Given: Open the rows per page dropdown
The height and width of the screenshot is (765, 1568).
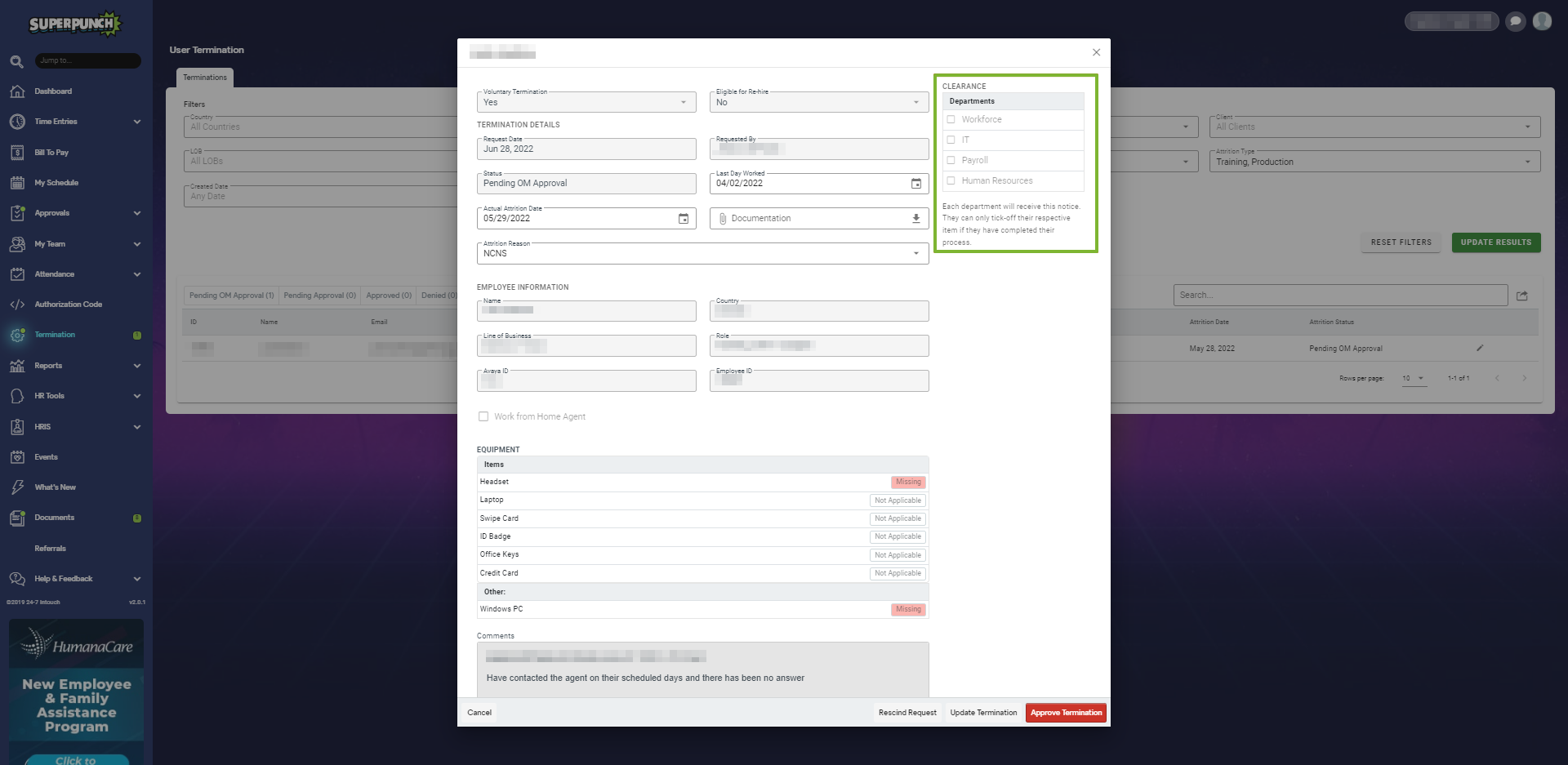Looking at the screenshot, I should pyautogui.click(x=1414, y=379).
